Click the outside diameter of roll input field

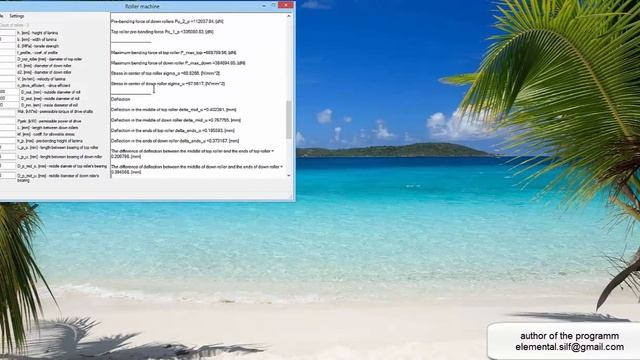[x=9, y=92]
